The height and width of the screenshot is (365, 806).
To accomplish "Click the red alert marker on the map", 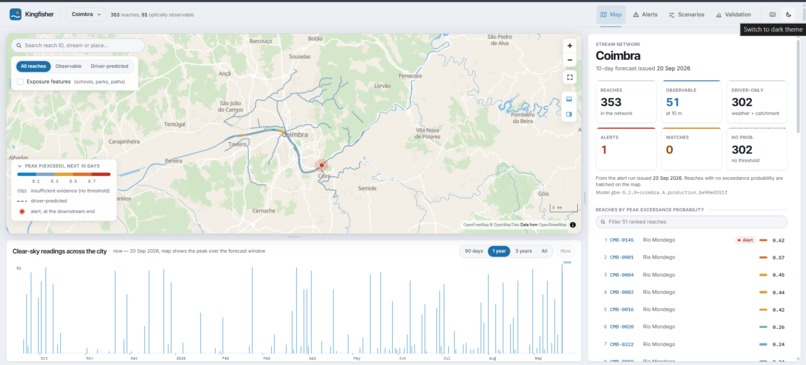I will click(322, 165).
